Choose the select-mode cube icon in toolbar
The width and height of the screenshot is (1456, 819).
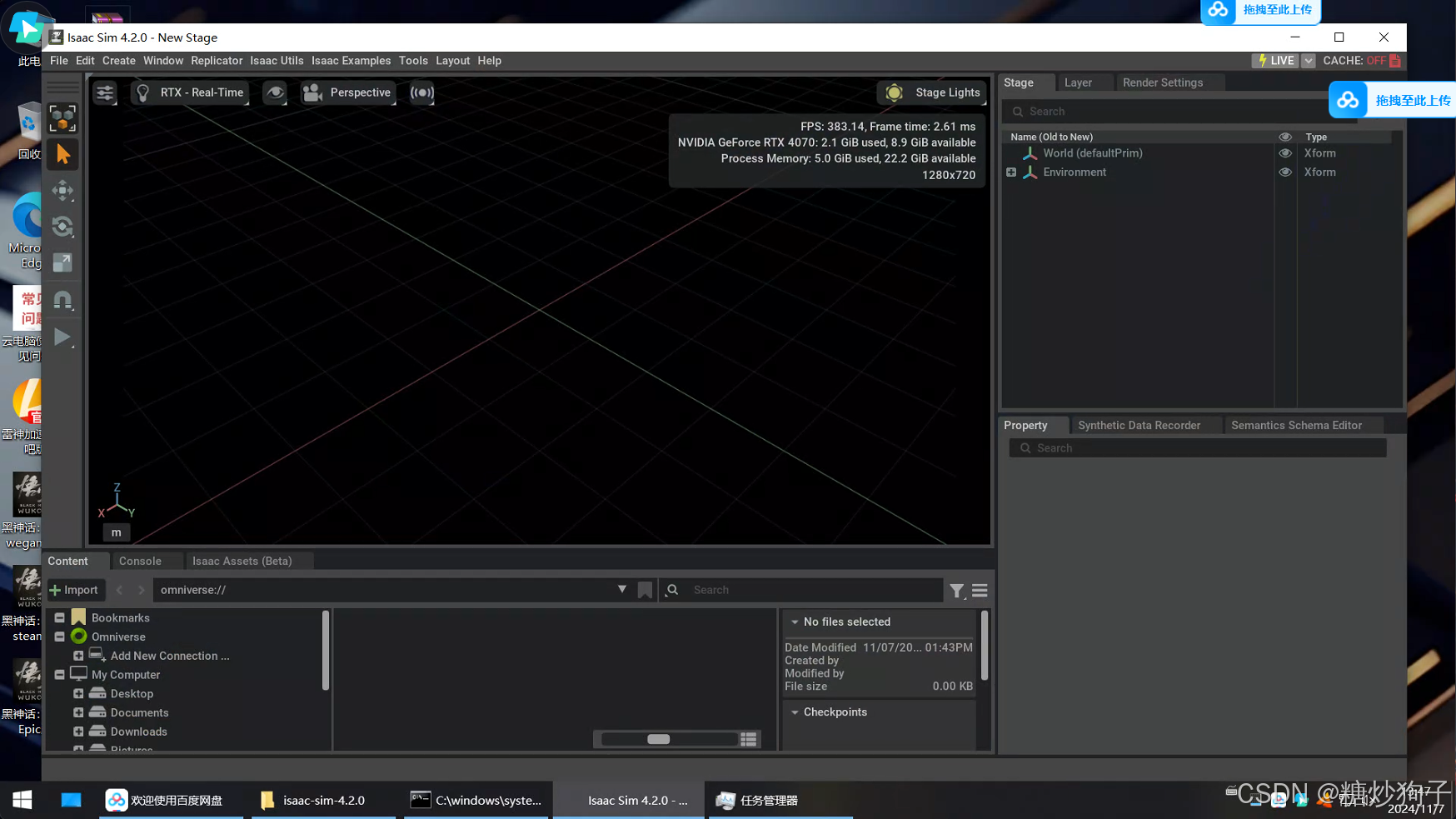tap(62, 118)
